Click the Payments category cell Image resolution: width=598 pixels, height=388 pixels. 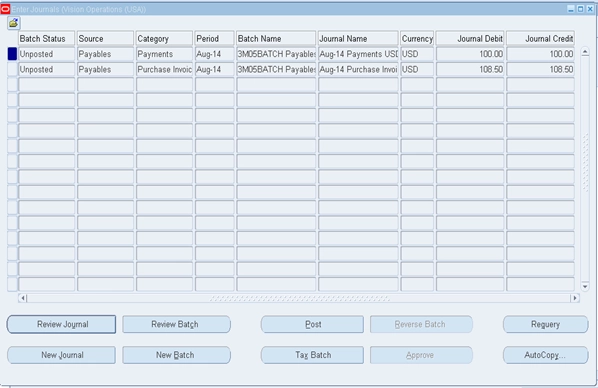[x=164, y=54]
